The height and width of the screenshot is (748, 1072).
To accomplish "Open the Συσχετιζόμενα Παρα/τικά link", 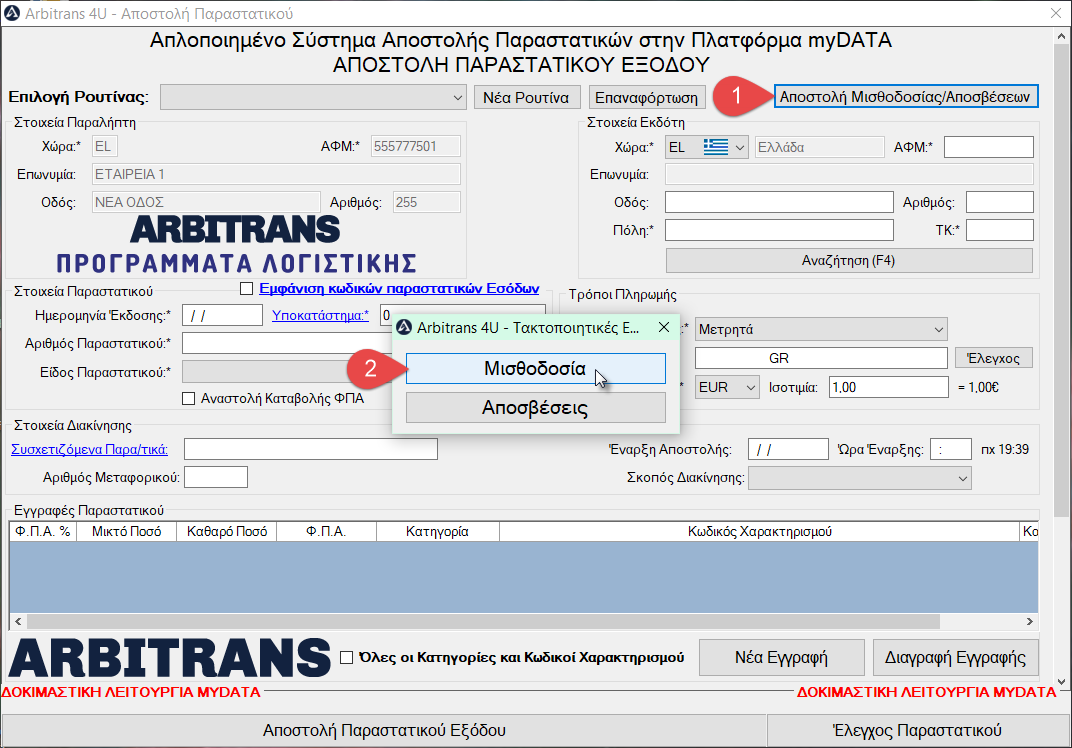I will pyautogui.click(x=90, y=449).
